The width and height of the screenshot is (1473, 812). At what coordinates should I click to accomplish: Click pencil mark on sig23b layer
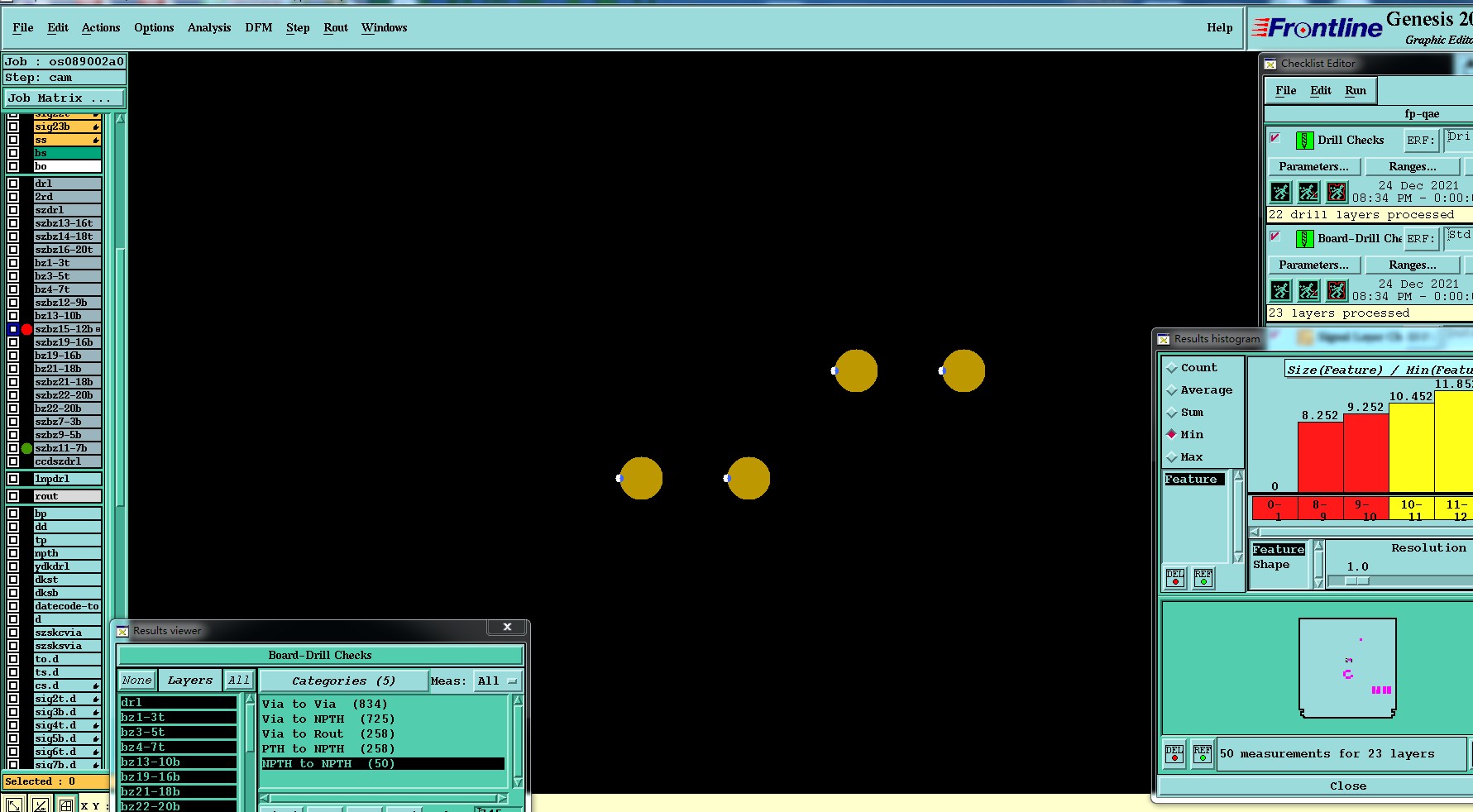coord(96,127)
